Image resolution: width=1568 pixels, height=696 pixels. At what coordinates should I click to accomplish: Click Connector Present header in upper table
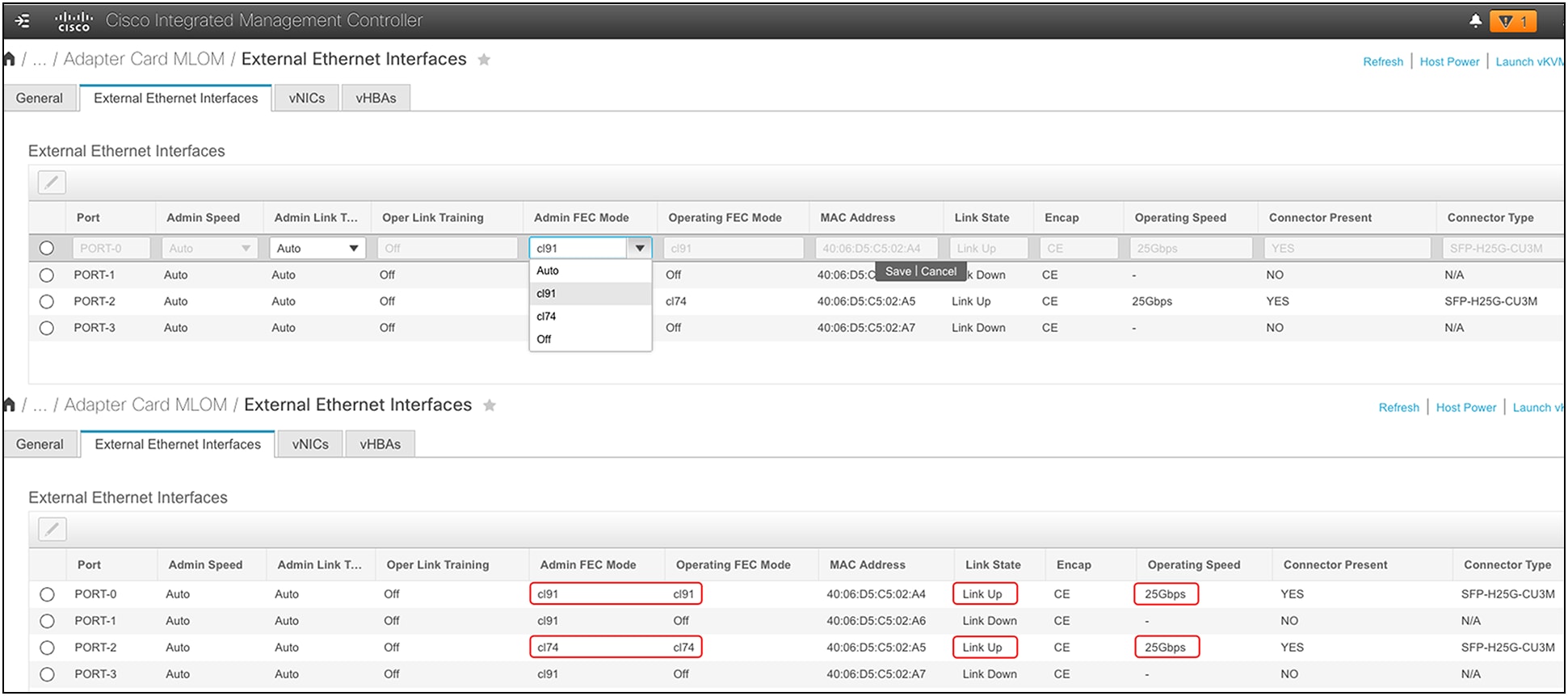tap(1320, 218)
